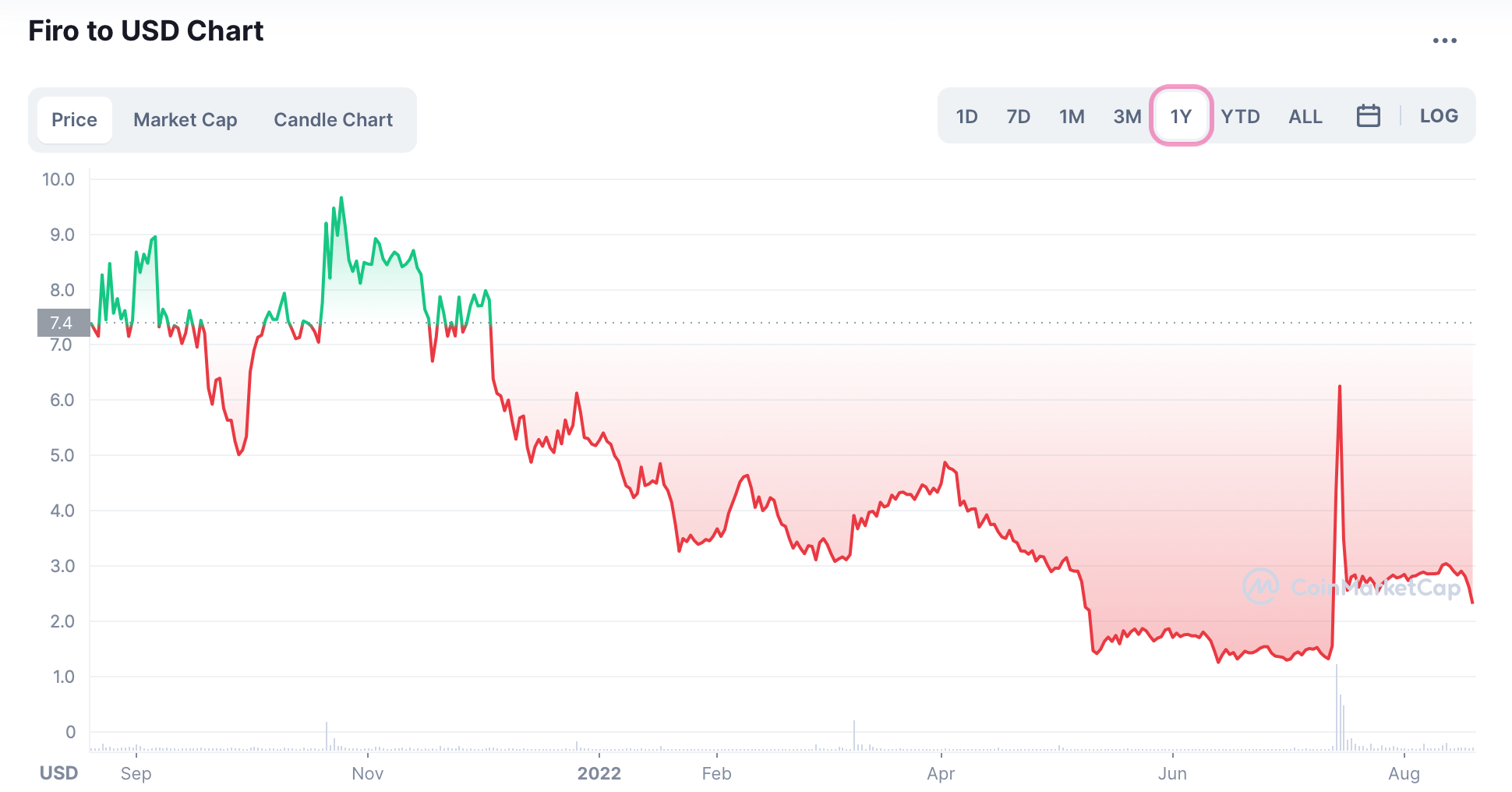
Task: Choose the 1M time range
Action: point(1072,117)
